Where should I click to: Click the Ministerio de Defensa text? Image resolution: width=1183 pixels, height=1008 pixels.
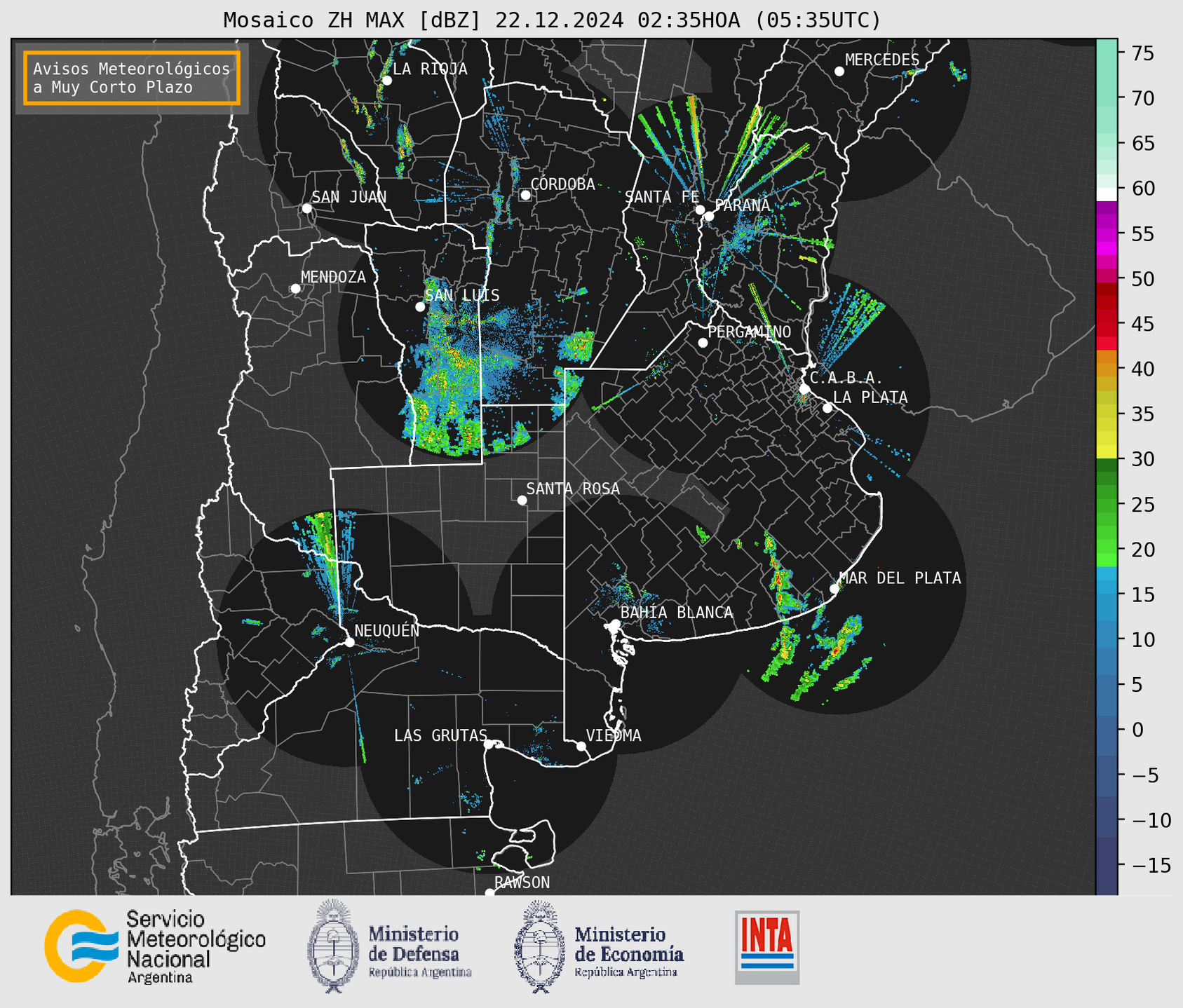(x=419, y=951)
